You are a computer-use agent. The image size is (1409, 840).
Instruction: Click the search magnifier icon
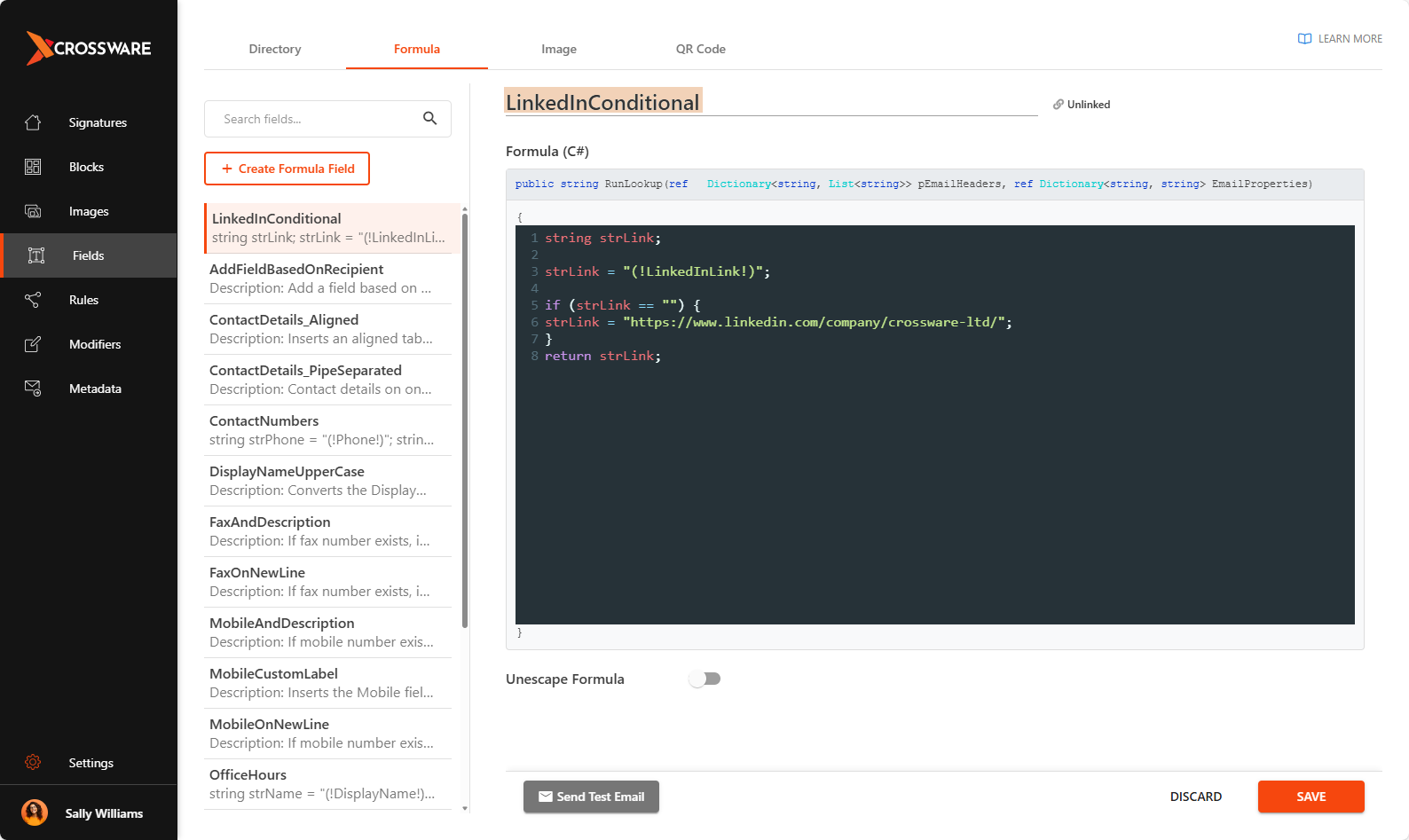click(x=429, y=119)
